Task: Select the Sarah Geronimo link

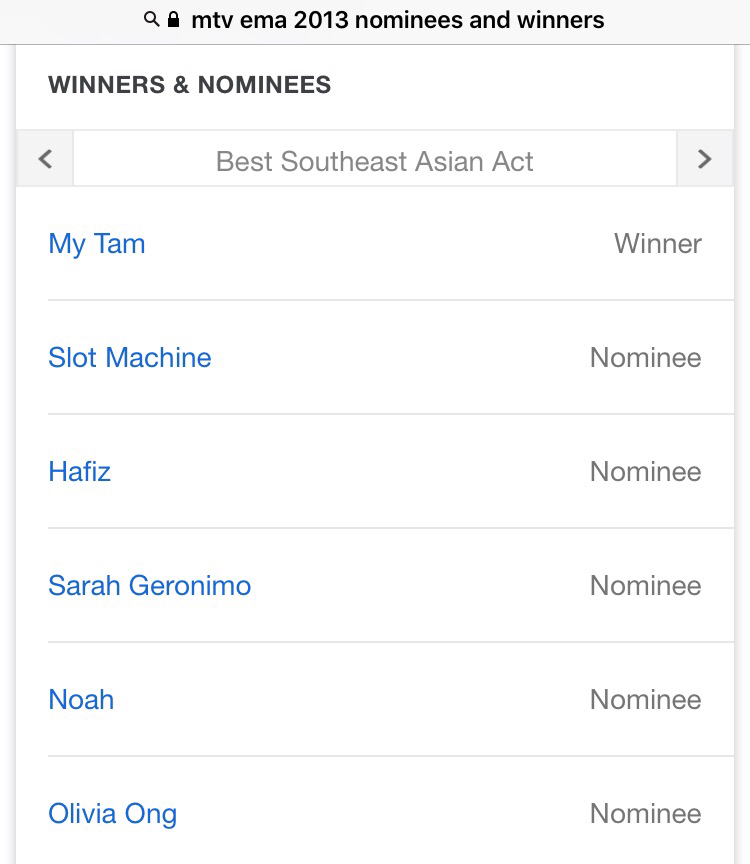Action: (x=150, y=586)
